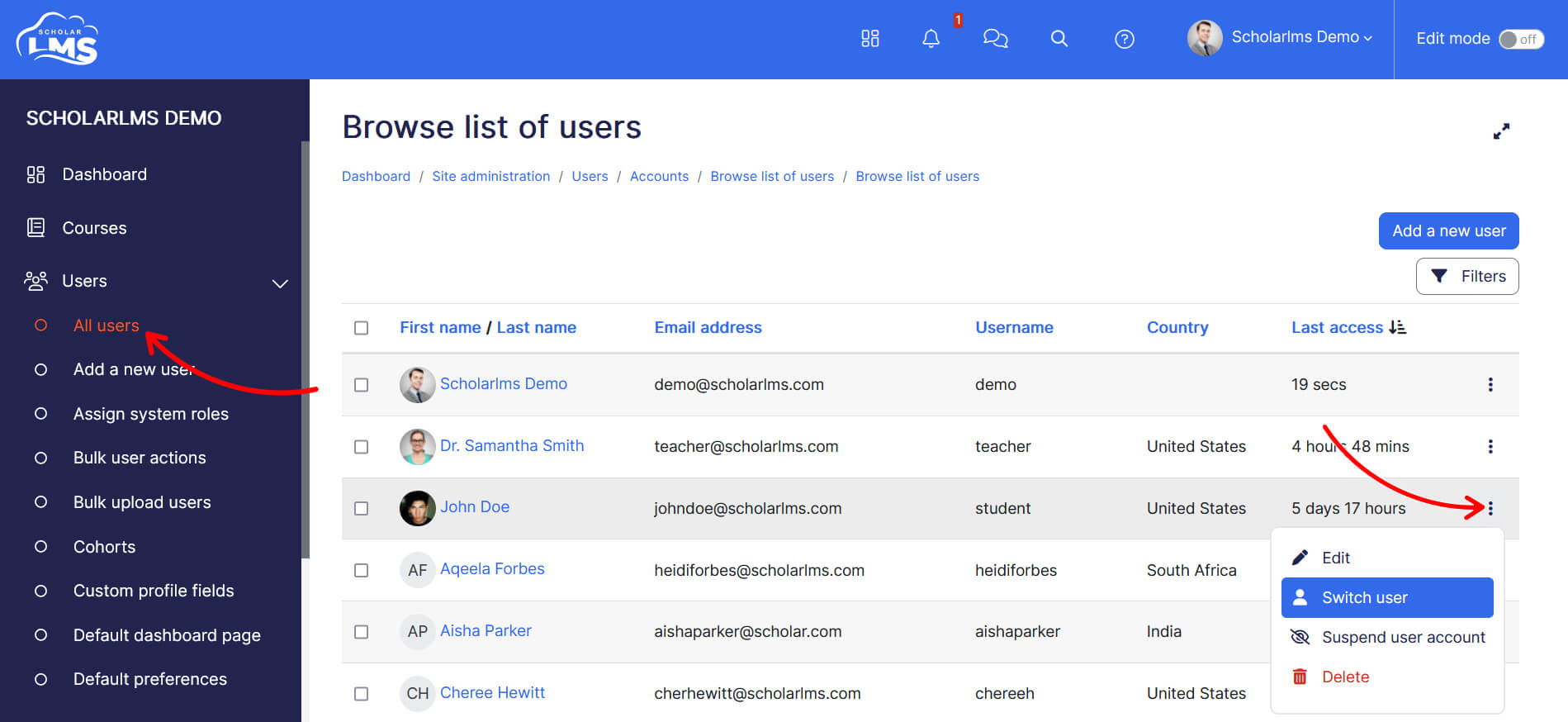The height and width of the screenshot is (722, 1568).
Task: Open Add a new user sidebar item
Action: 133,369
